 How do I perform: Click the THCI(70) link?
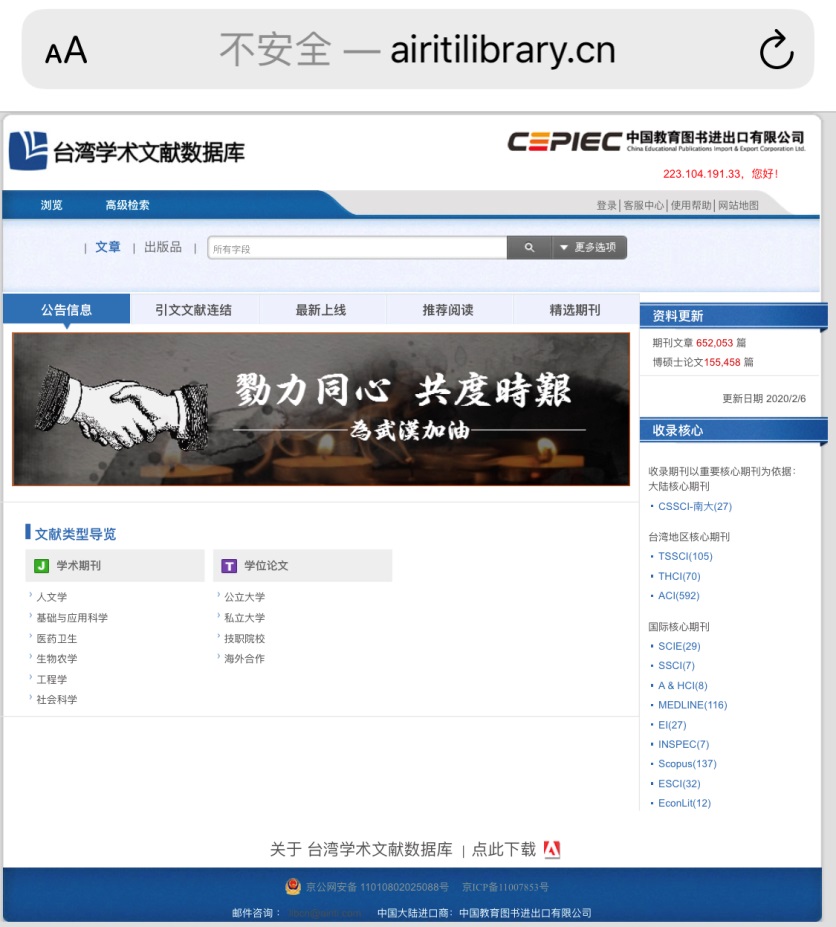pos(679,576)
